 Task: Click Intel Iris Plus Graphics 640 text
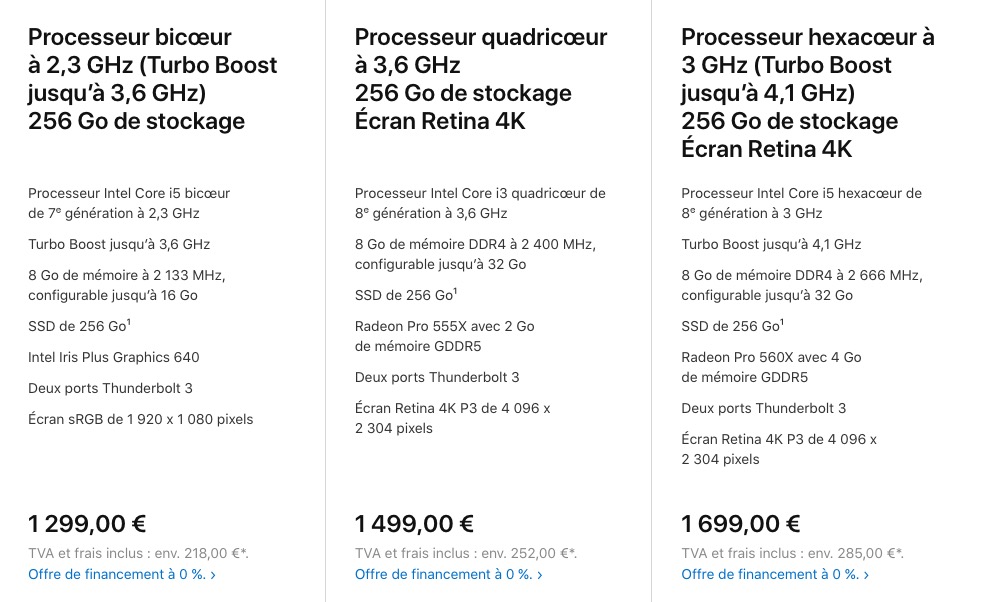(114, 357)
